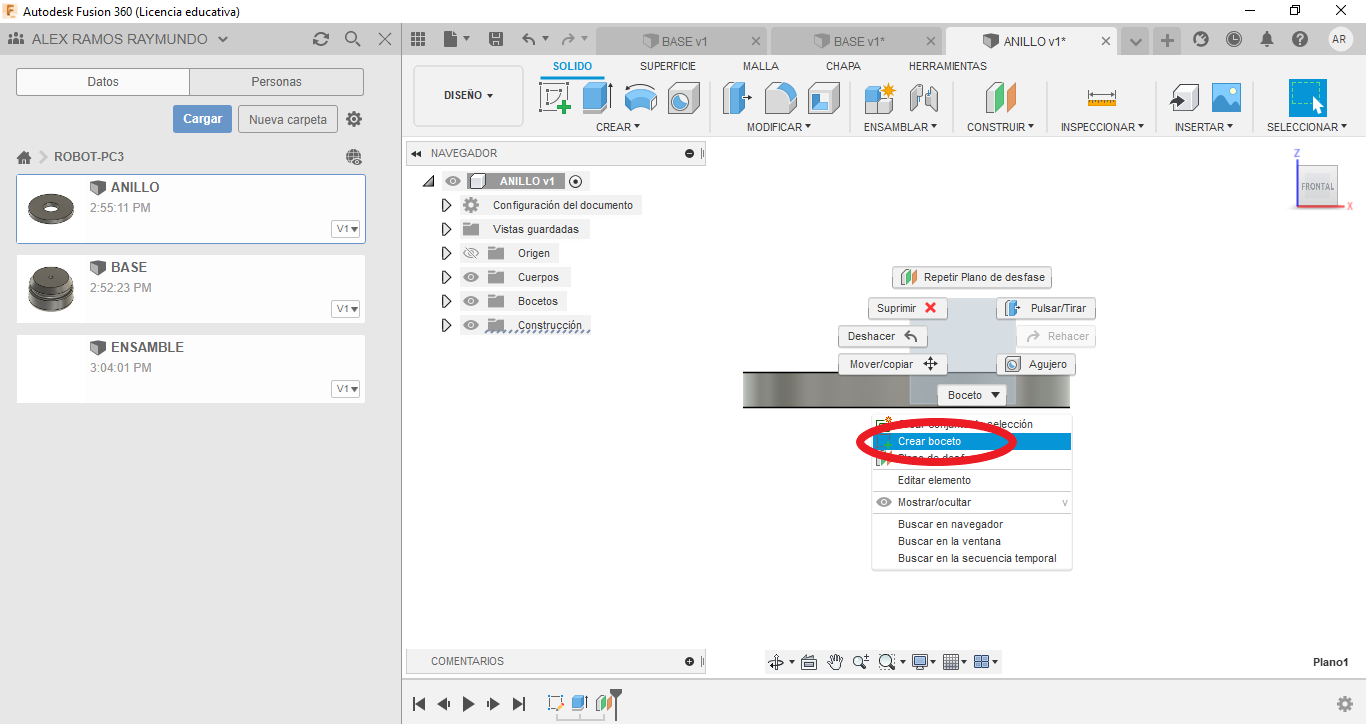Hide the Cuerpos folder
This screenshot has width=1366, height=724.
click(x=472, y=277)
